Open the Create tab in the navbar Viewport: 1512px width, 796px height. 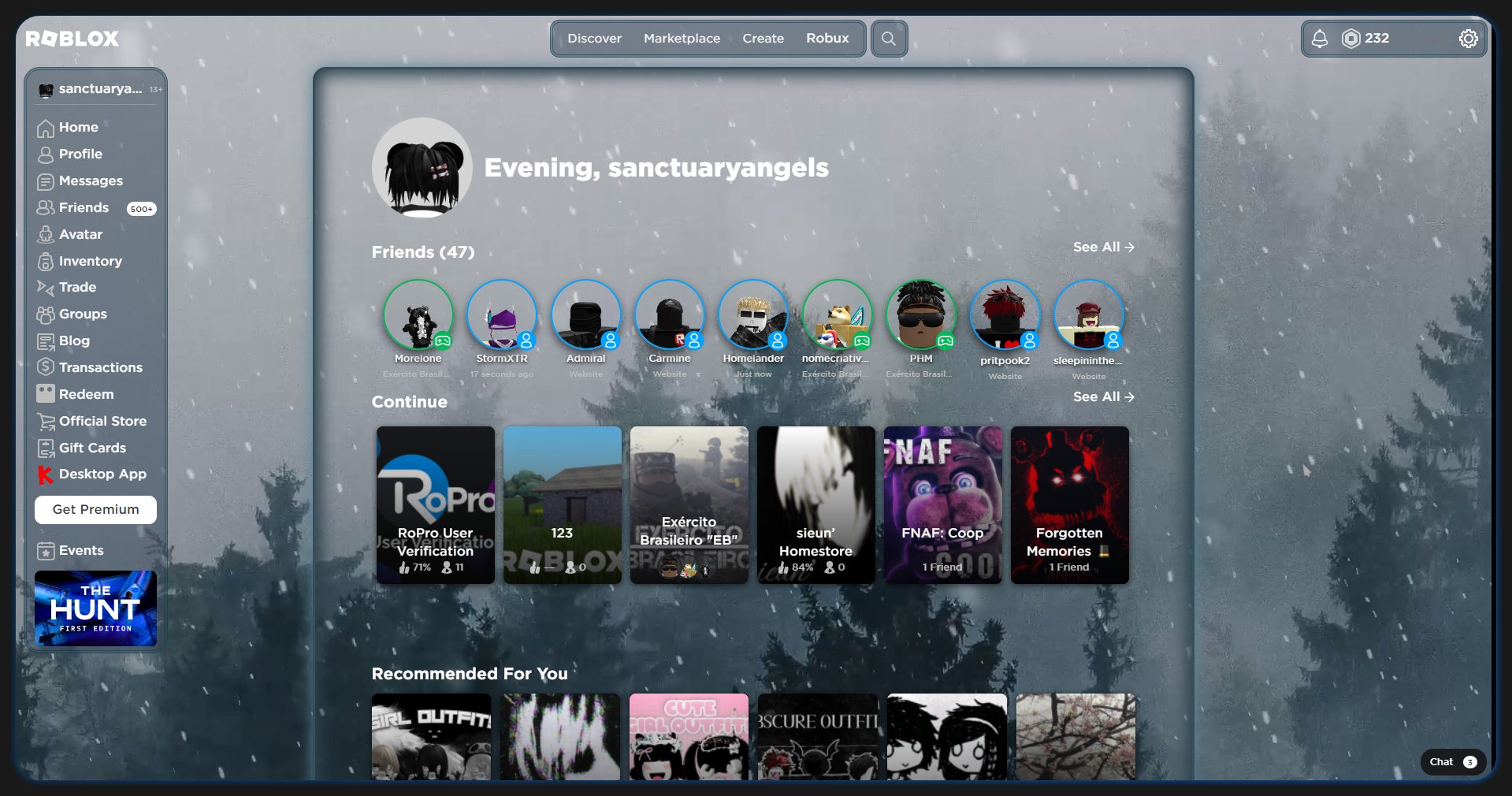(762, 38)
